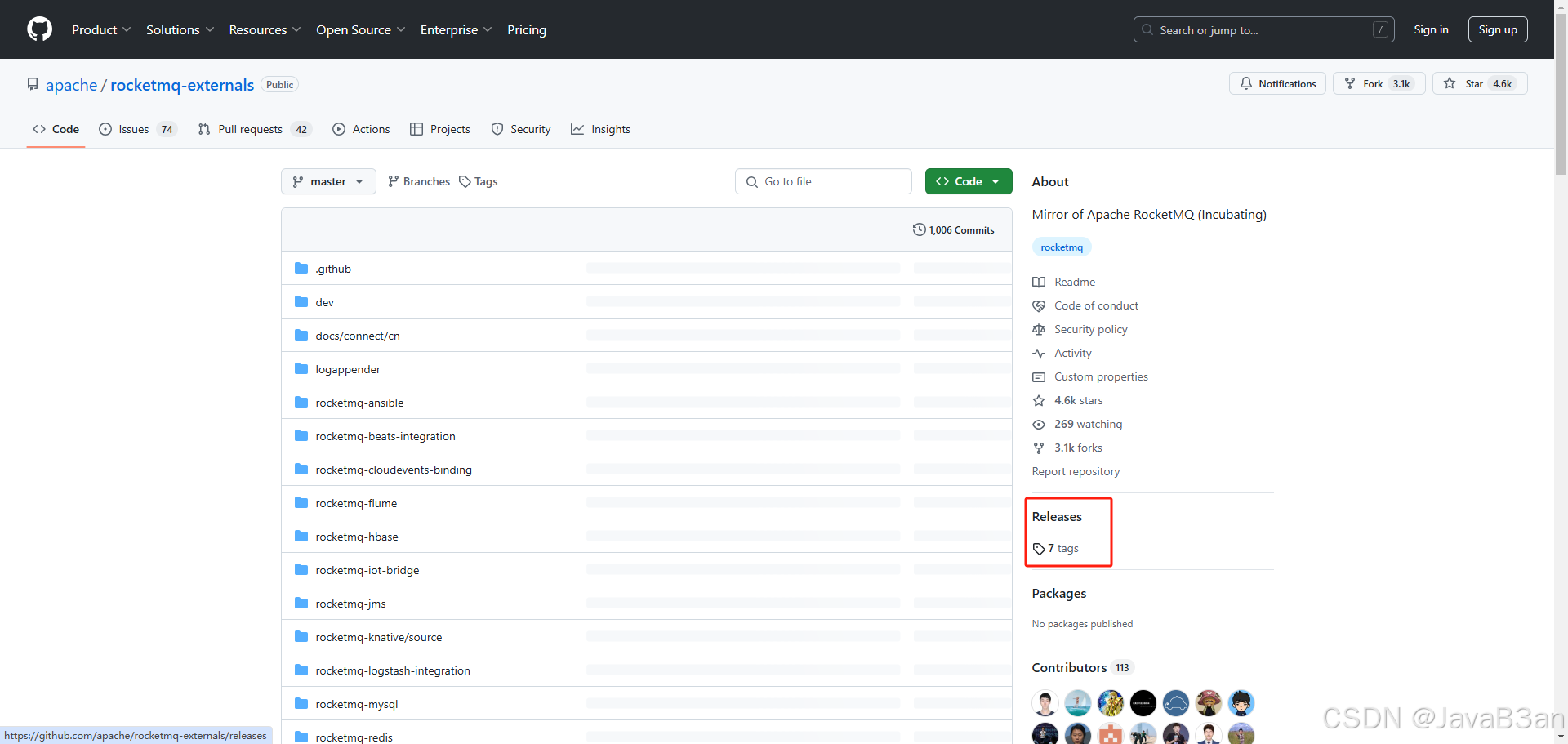The image size is (1568, 744).
Task: Expand the Solutions menu
Action: tap(180, 29)
